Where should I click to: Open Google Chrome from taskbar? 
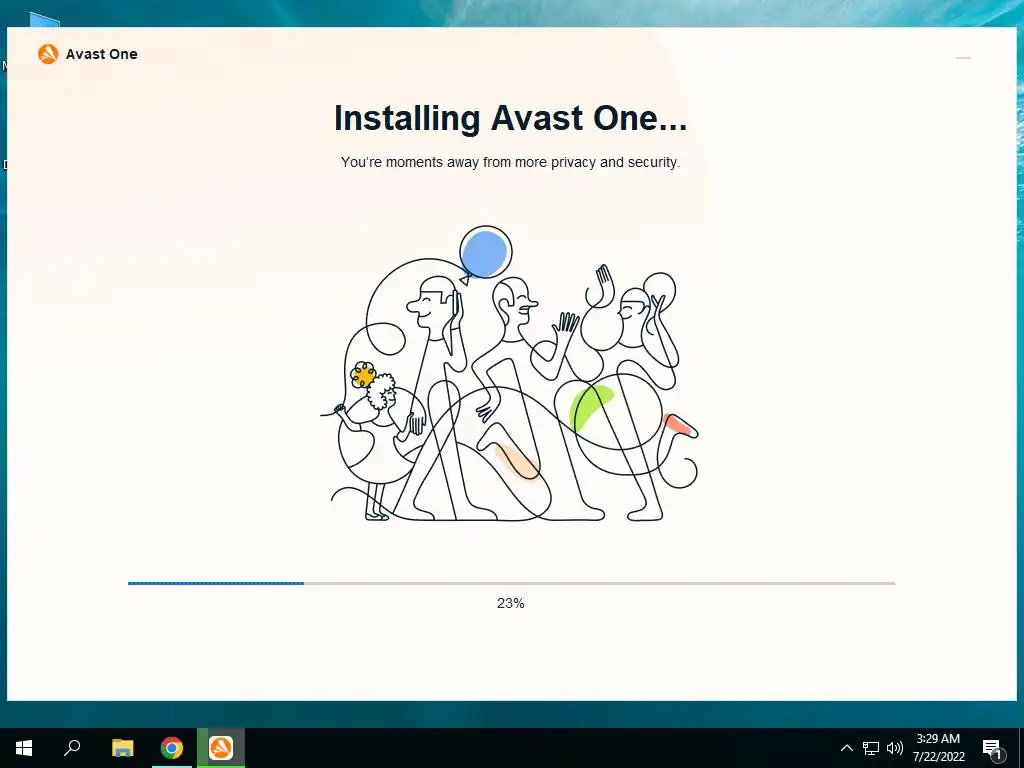pyautogui.click(x=172, y=748)
